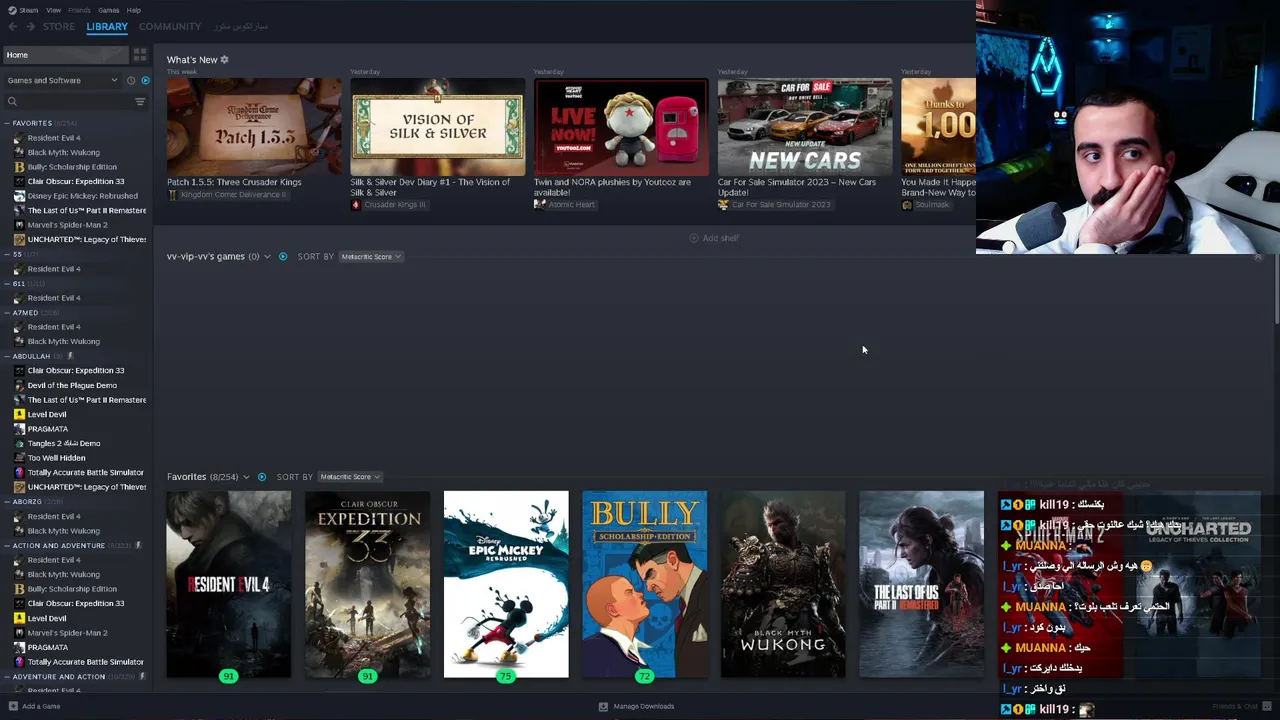Click the 72 Metacritic badge under Bully
The height and width of the screenshot is (720, 1280).
click(644, 677)
